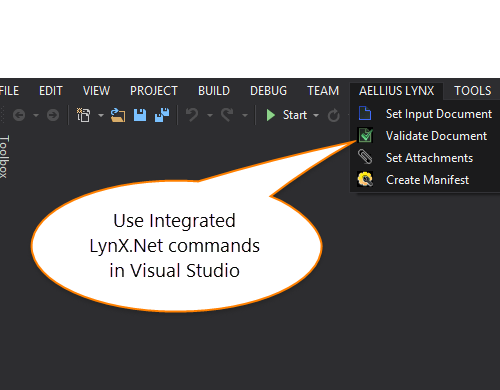Expand the New Project dropdown arrow
Screen dimensions: 500x390
click(101, 116)
